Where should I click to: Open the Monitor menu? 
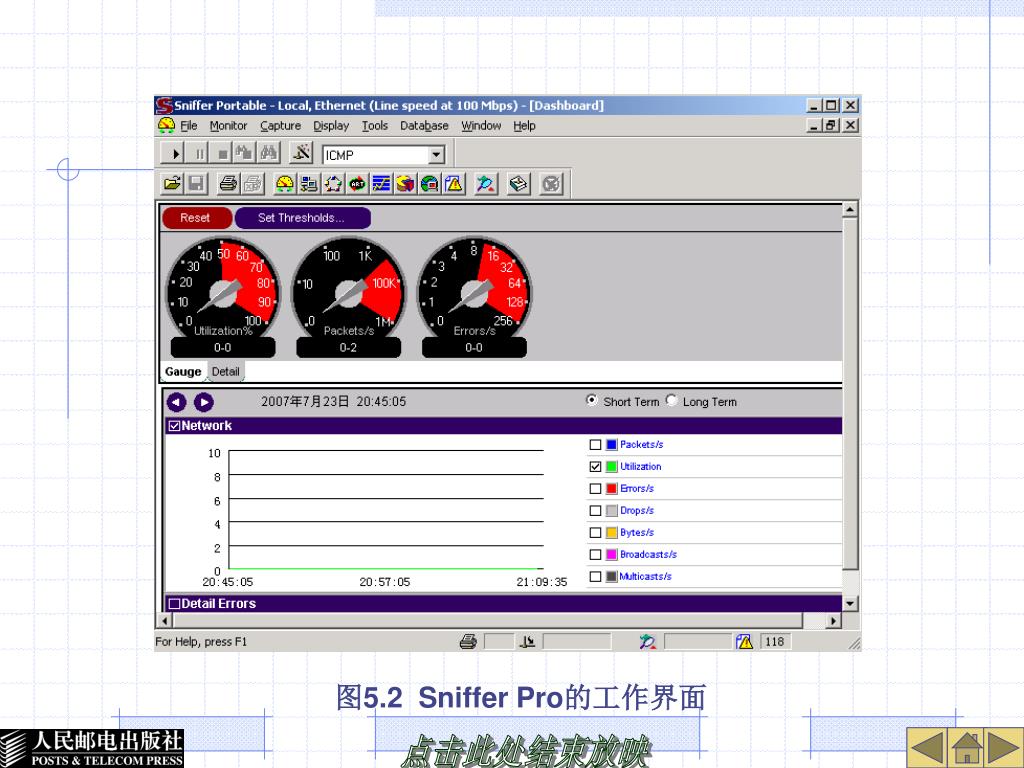click(228, 125)
